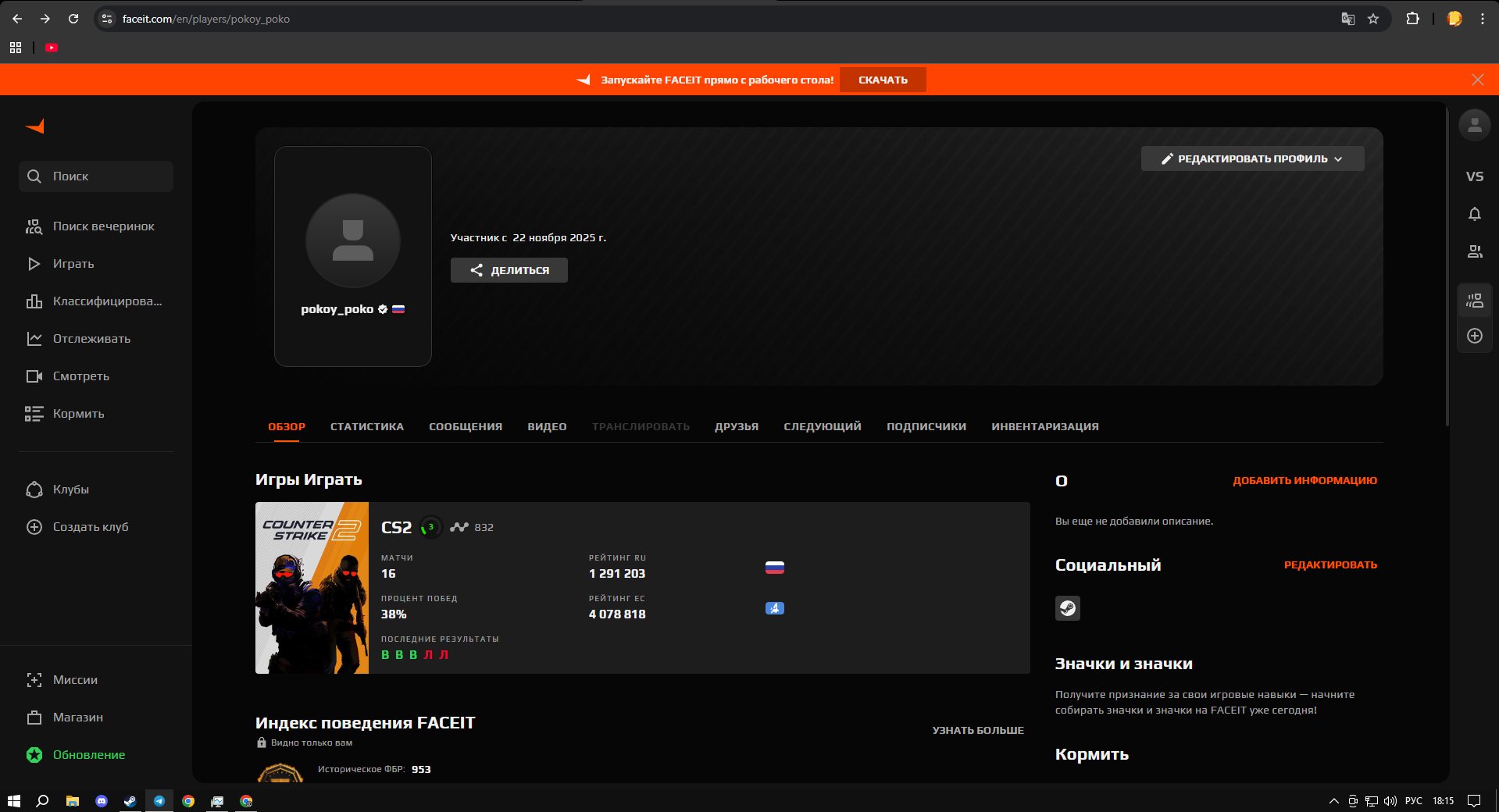Open Telegram from the Windows taskbar
Image resolution: width=1499 pixels, height=812 pixels.
coord(159,802)
